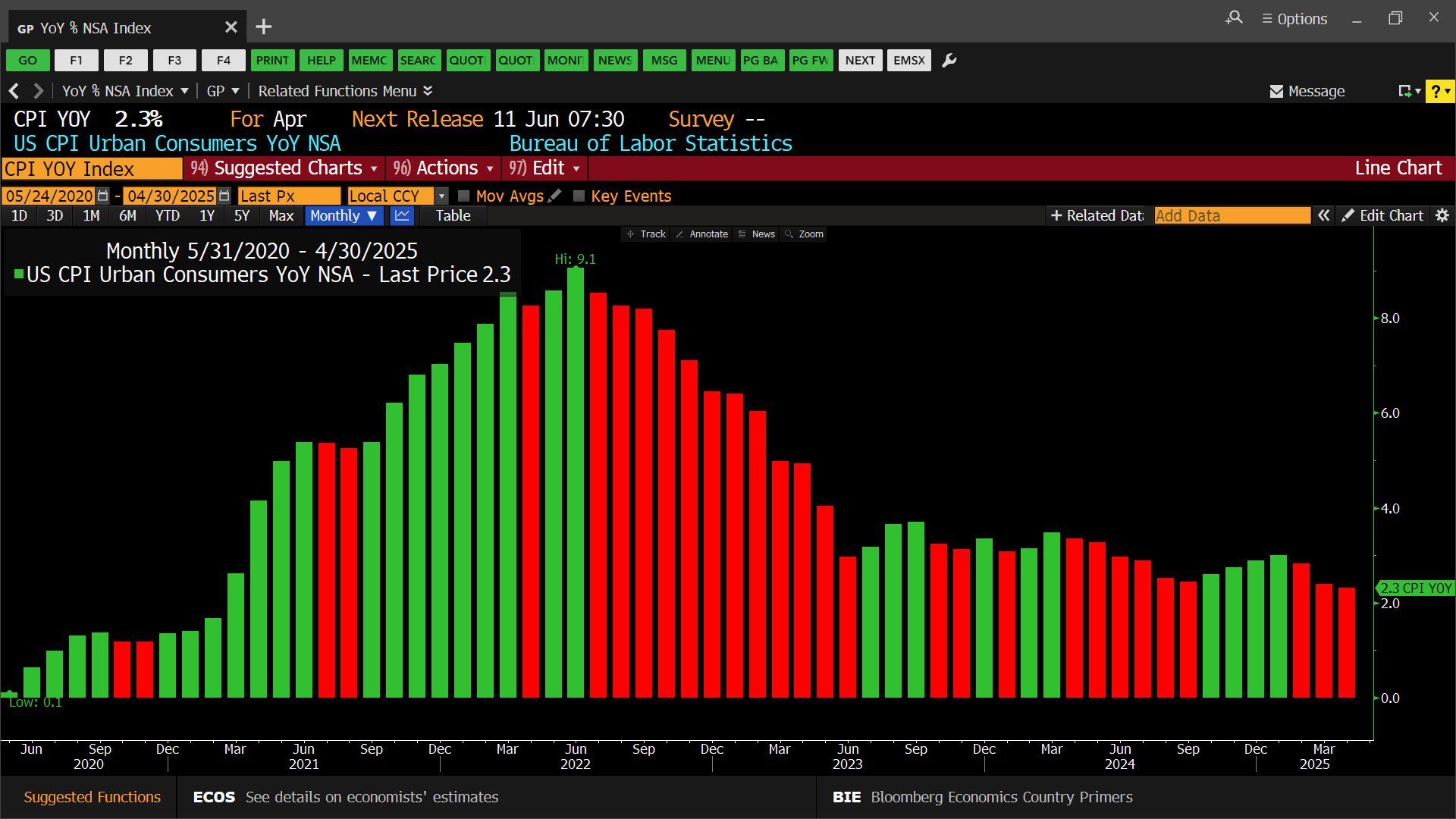
Task: Open the Actions menu
Action: 444,168
